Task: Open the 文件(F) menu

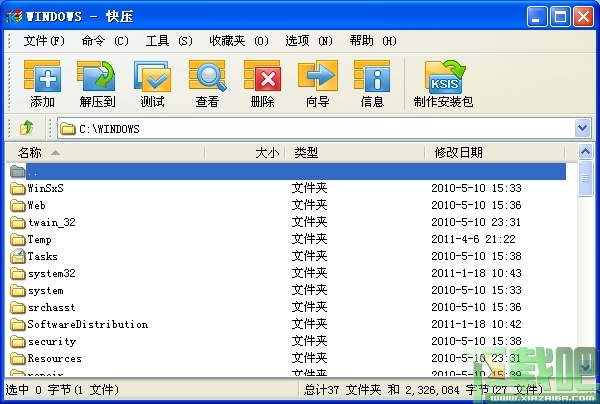Action: pos(44,41)
